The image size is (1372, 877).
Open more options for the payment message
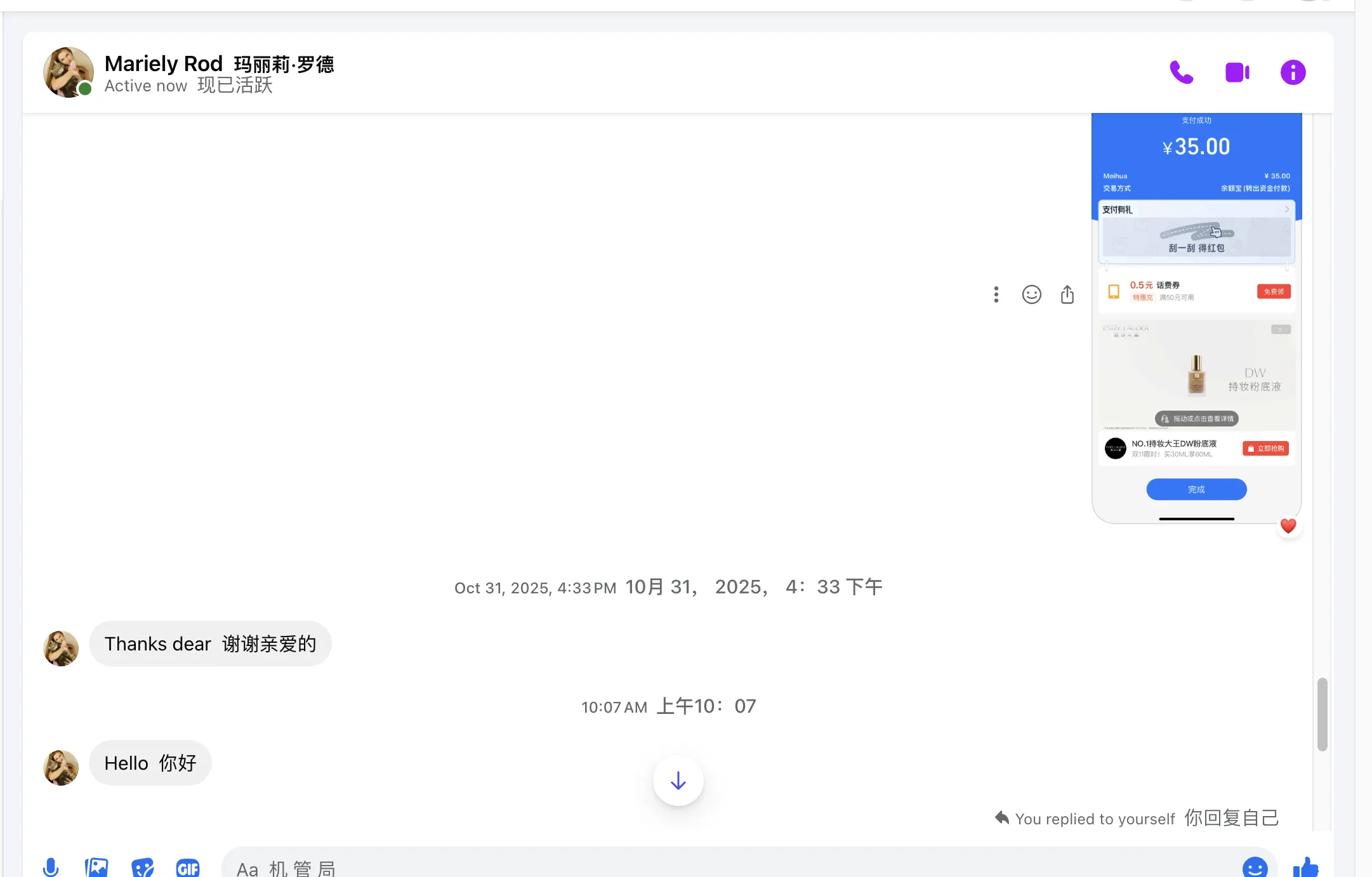coord(996,294)
